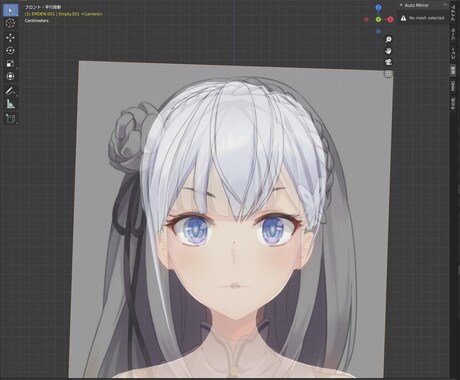Click the blue Z axis gizmo ball

[378, 7]
